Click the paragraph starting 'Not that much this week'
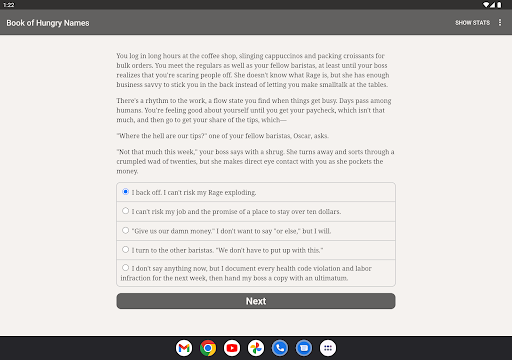512x360 pixels. 255,161
